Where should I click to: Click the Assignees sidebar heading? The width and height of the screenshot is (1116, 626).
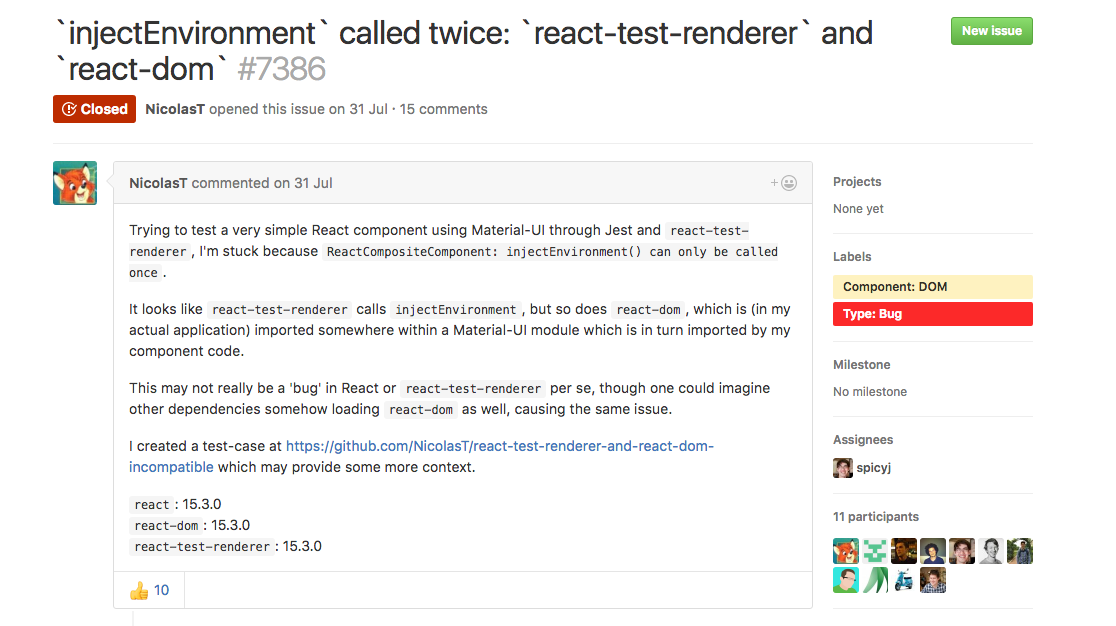pyautogui.click(x=863, y=440)
